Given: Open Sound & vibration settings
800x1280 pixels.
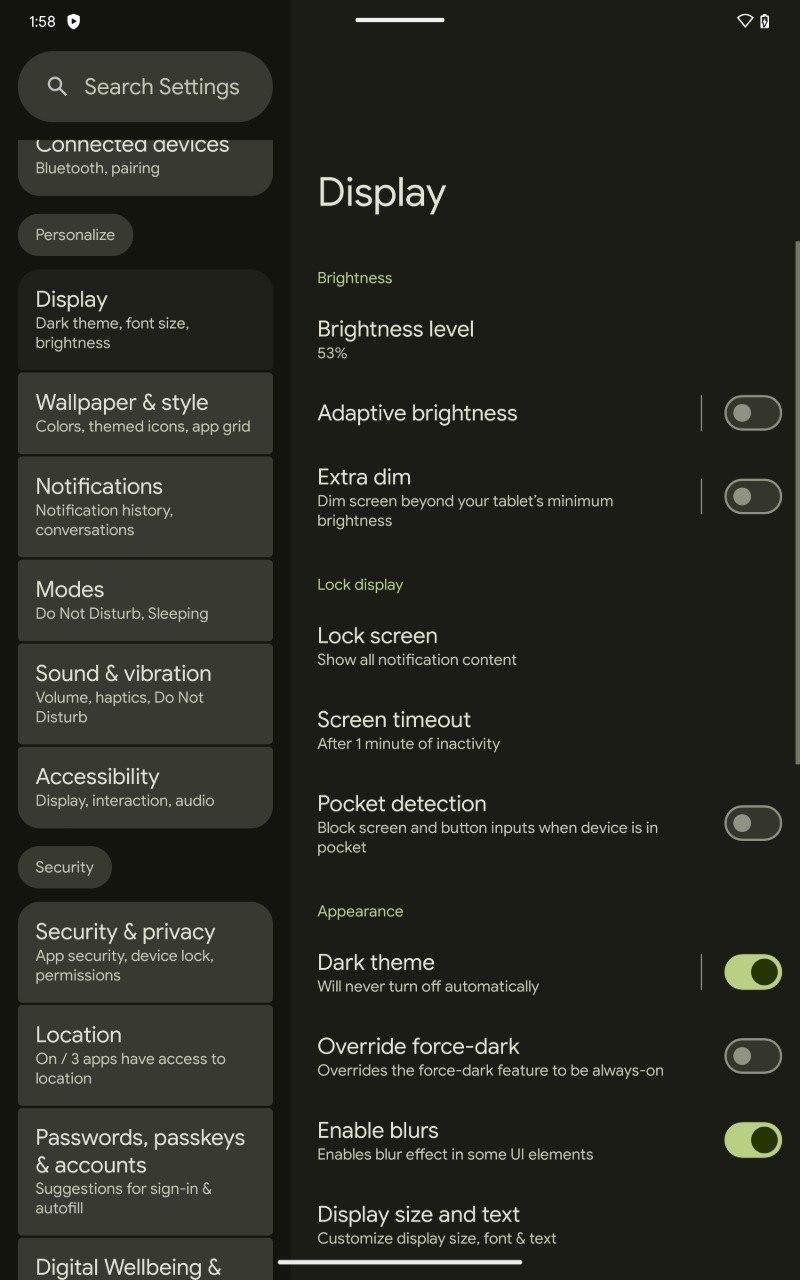Looking at the screenshot, I should point(145,694).
